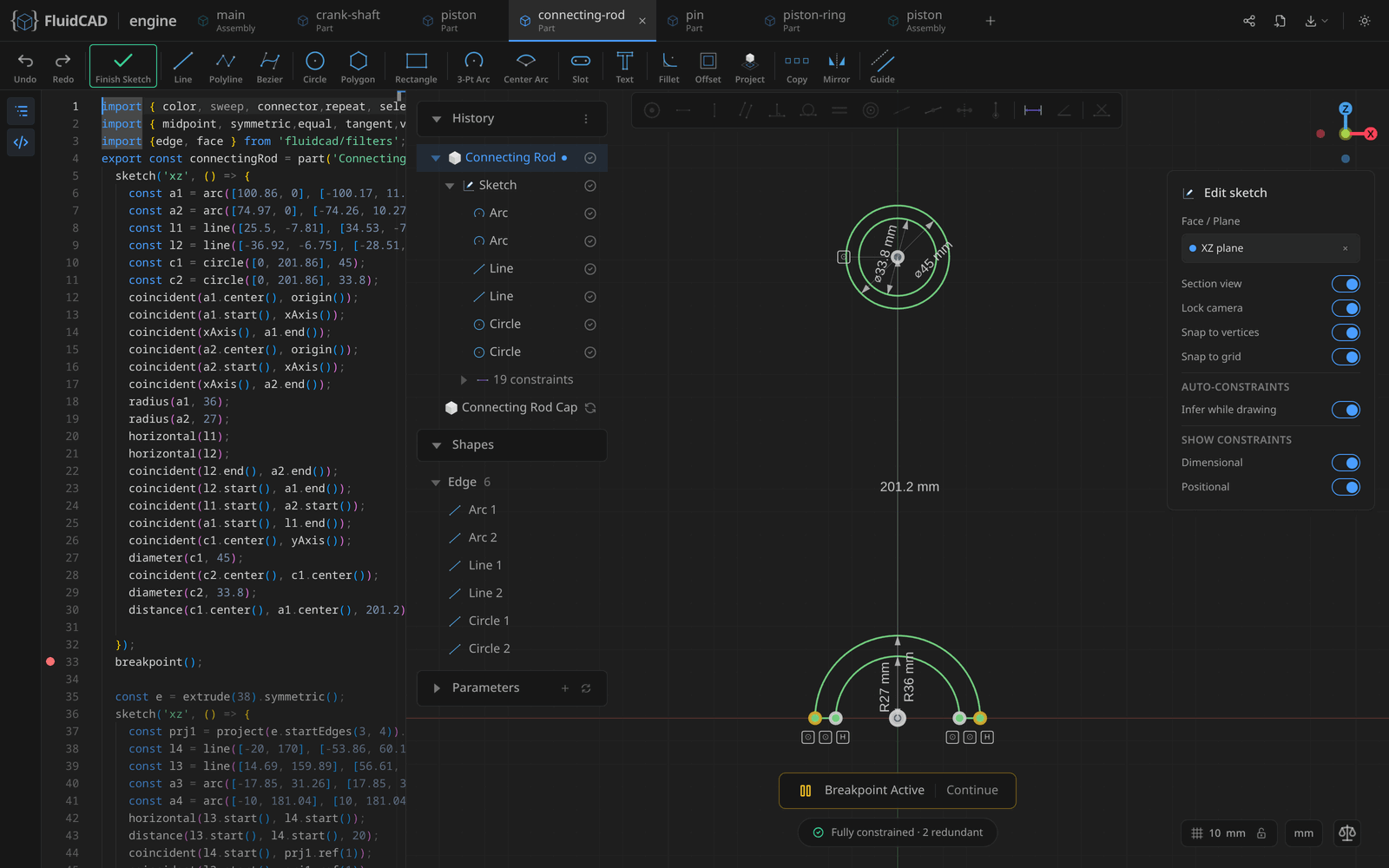Collapse the Connecting Rod tree node

click(436, 158)
